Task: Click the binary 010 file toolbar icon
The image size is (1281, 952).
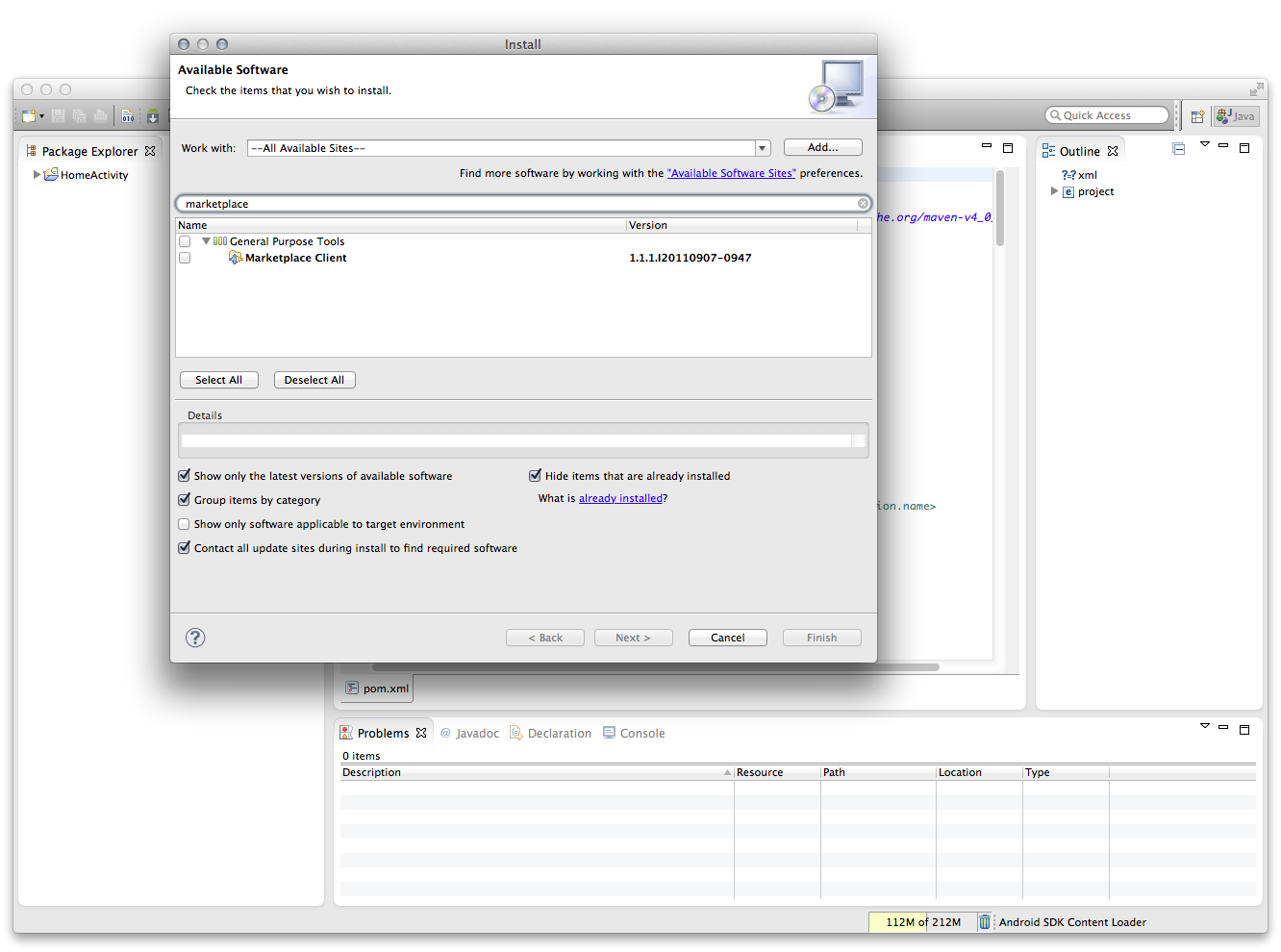Action: [x=128, y=116]
